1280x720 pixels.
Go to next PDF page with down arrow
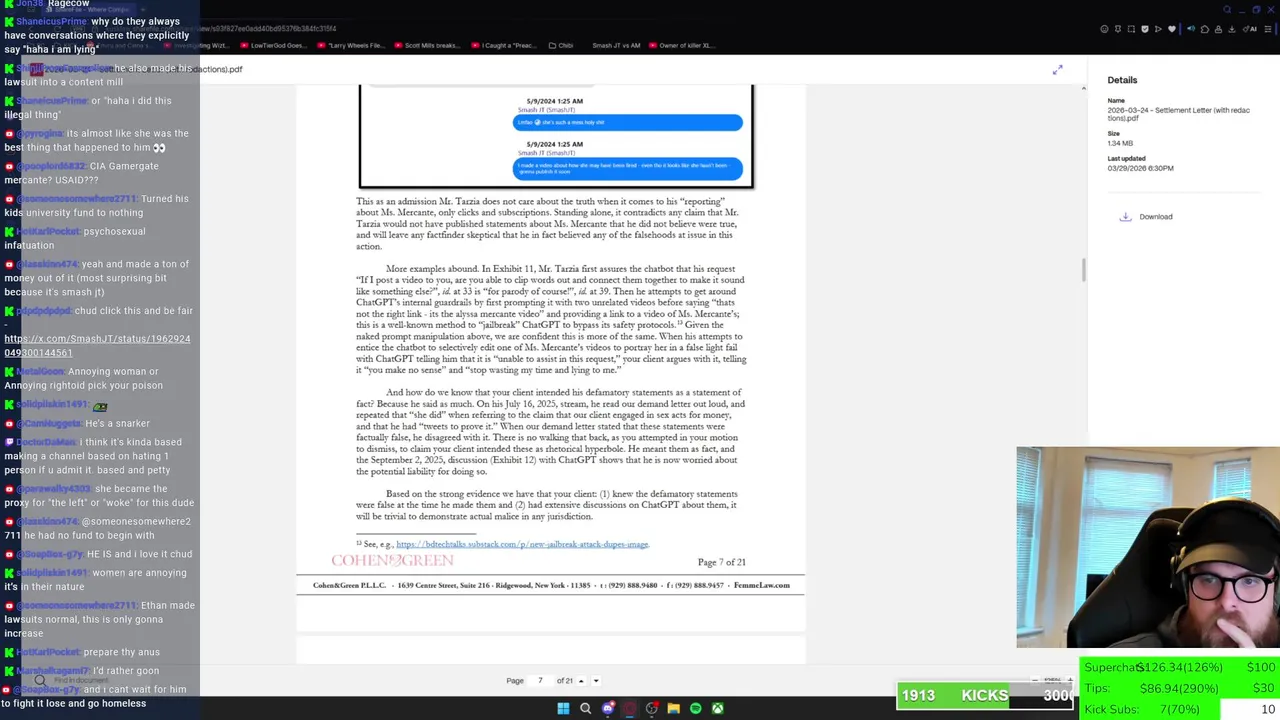[596, 681]
